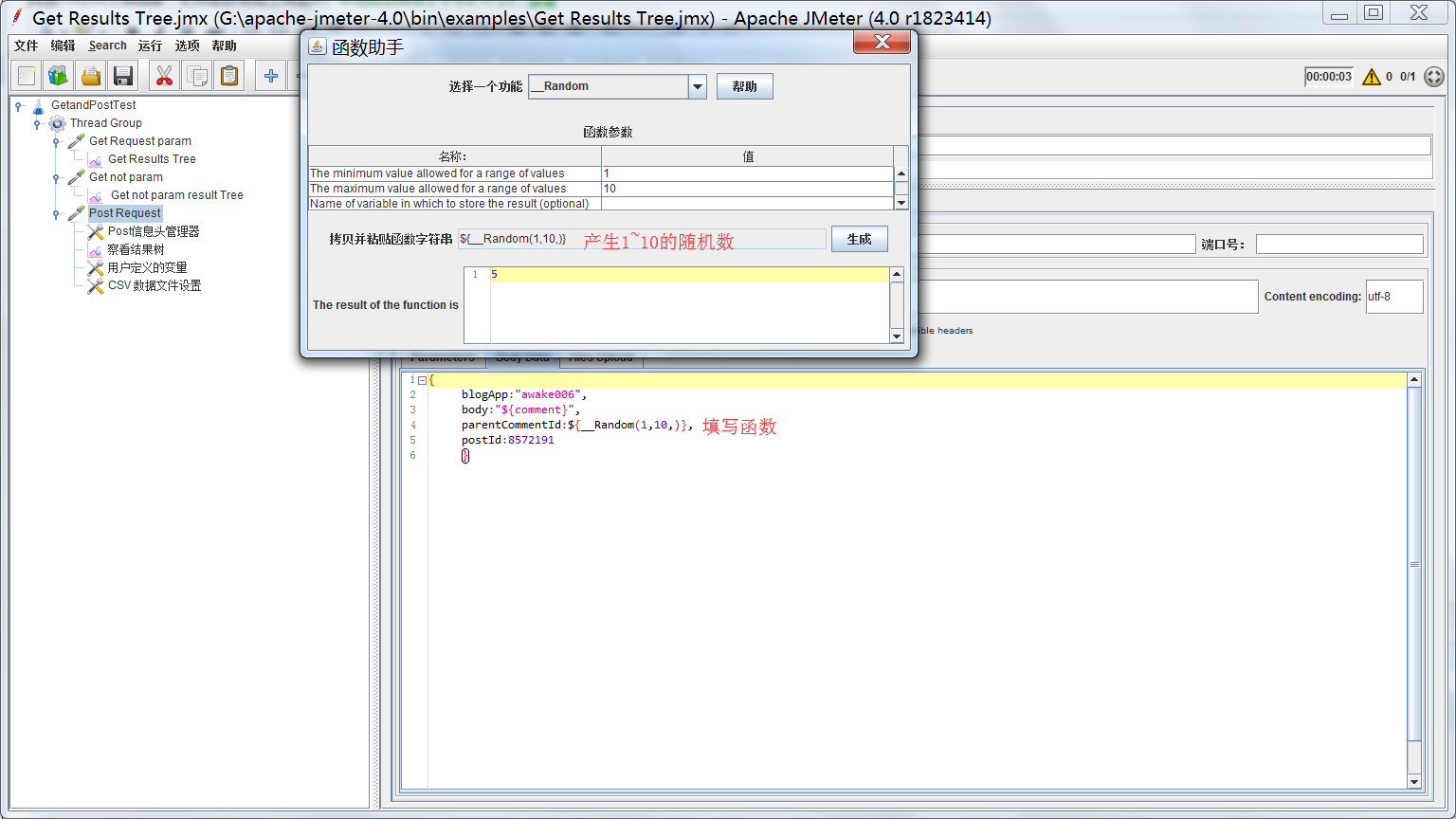Screen dimensions: 1456x819
Task: Click the 用户定义的变量 wrench icon
Action: point(96,267)
